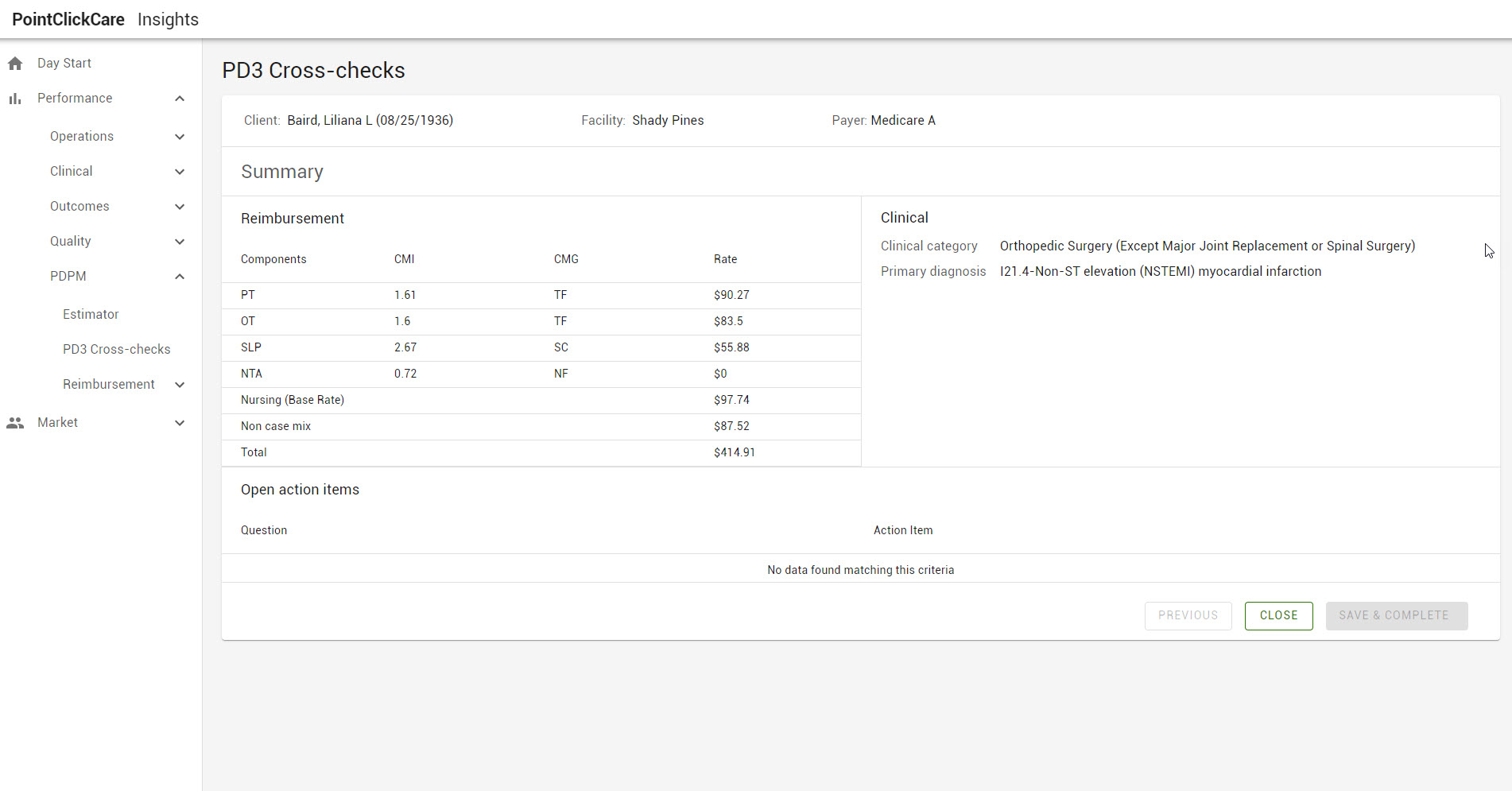
Task: Expand the Operations chevron
Action: (180, 137)
